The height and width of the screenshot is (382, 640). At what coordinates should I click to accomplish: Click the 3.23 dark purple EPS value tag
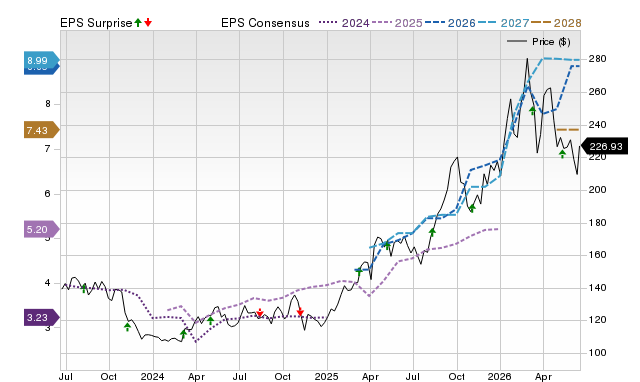click(x=42, y=318)
